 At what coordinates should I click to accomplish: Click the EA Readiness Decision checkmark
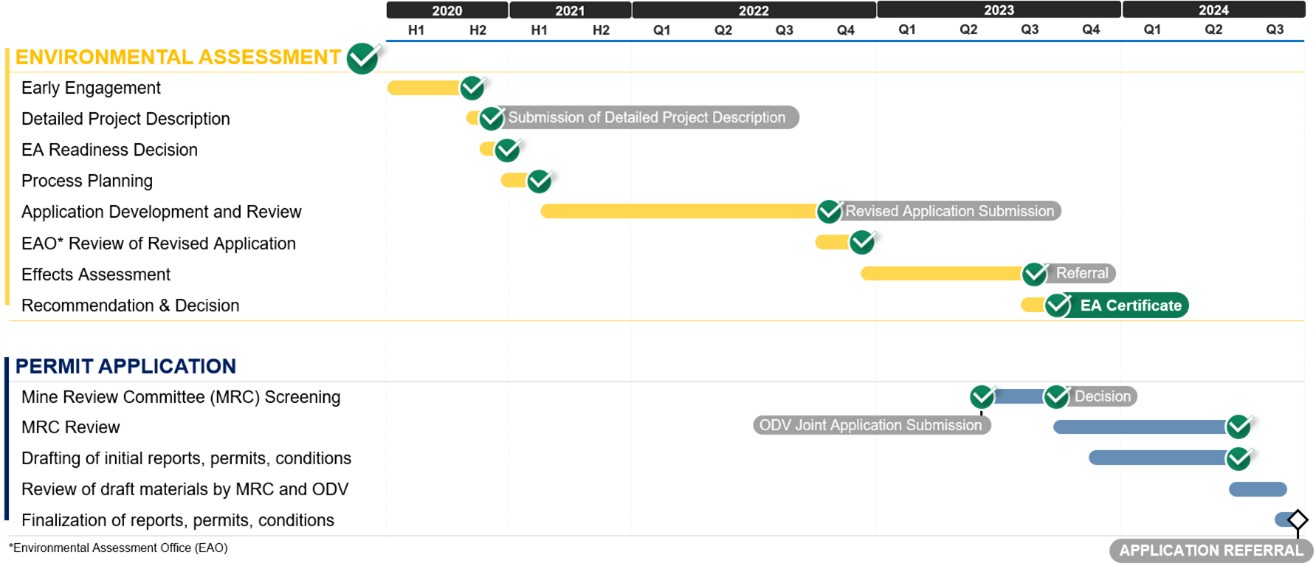point(507,150)
